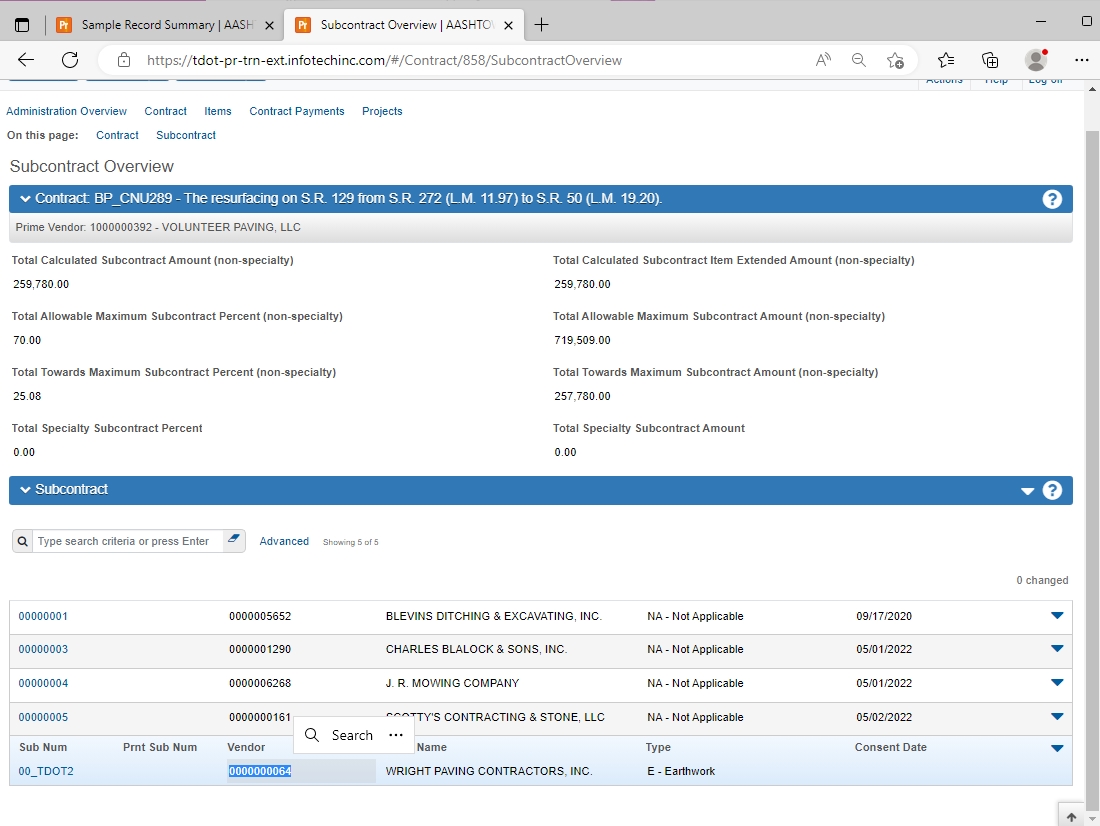This screenshot has height=826, width=1100.
Task: Open subcontract 00000004 link
Action: 43,683
